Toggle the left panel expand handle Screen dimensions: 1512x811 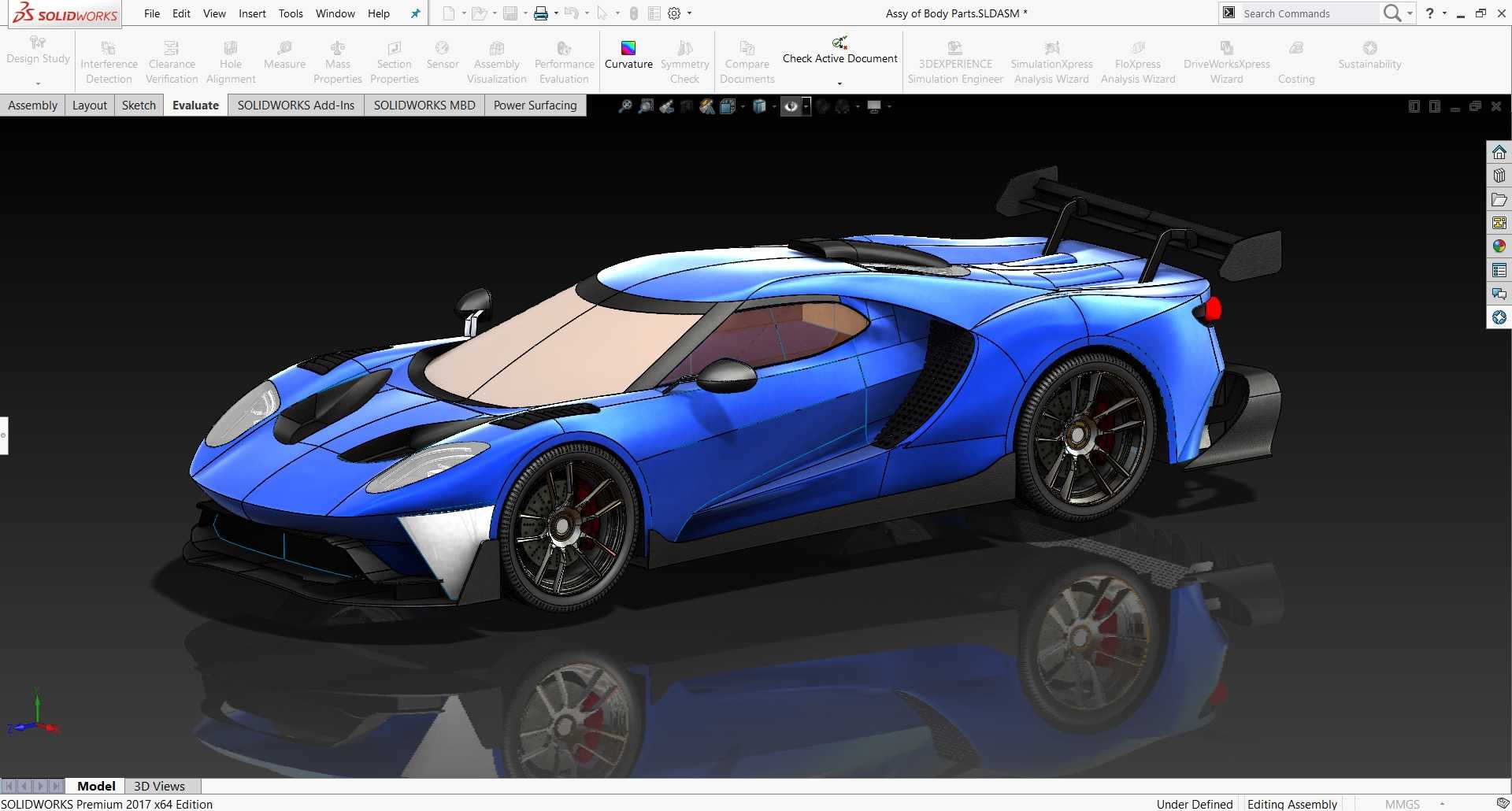[4, 435]
